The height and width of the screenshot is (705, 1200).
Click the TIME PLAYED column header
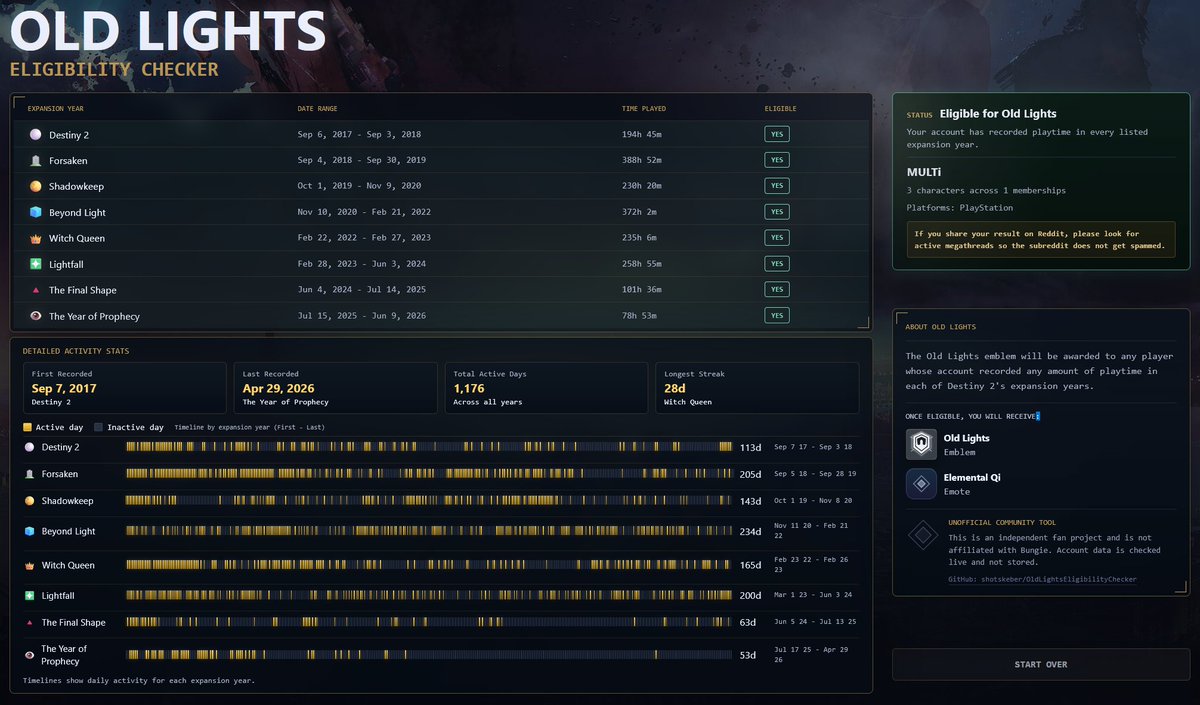coord(644,109)
